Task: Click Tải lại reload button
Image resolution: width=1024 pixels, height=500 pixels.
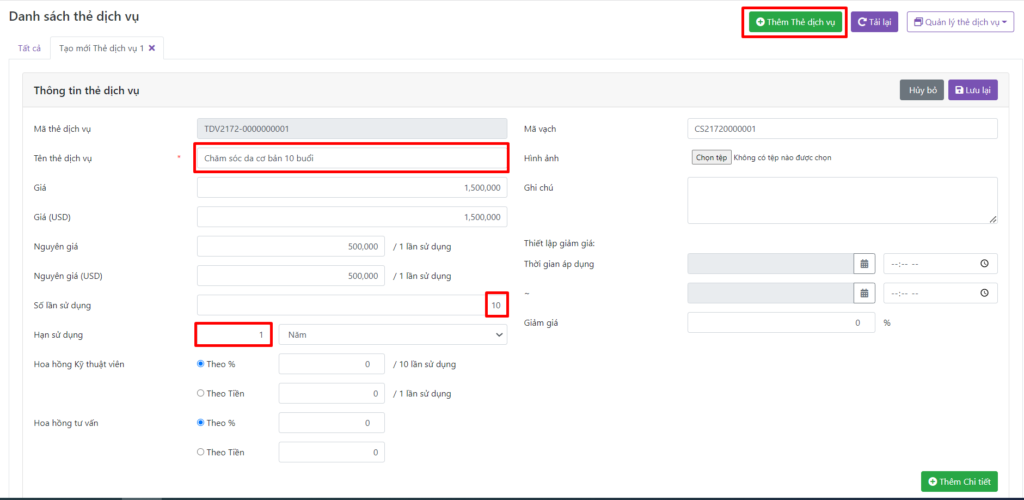Action: 874,22
